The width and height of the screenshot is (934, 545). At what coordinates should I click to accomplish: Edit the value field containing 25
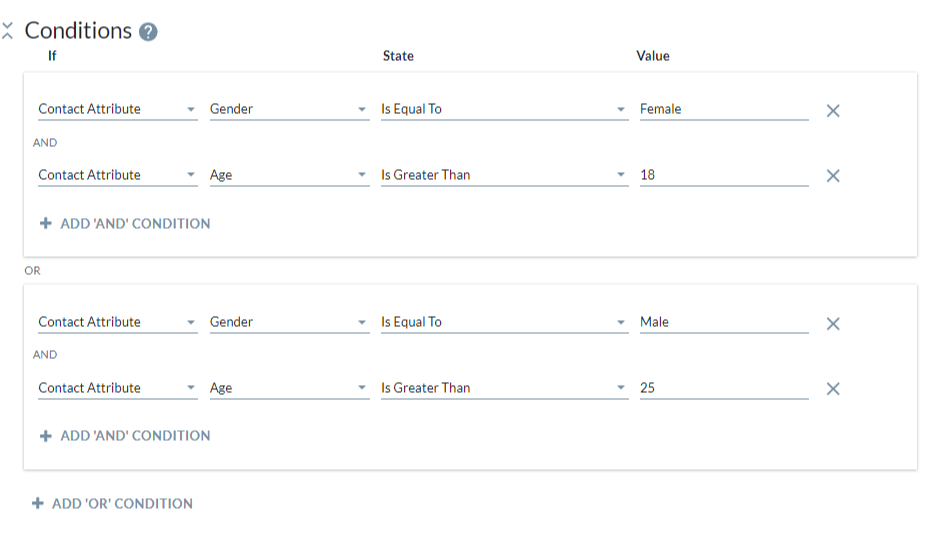724,388
